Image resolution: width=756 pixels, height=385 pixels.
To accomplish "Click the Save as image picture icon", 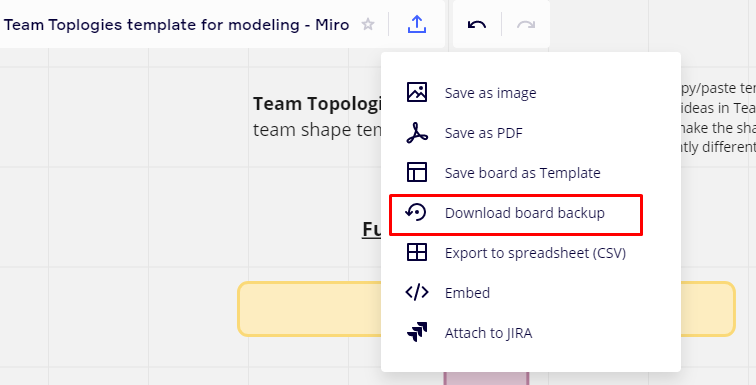I will (x=417, y=92).
